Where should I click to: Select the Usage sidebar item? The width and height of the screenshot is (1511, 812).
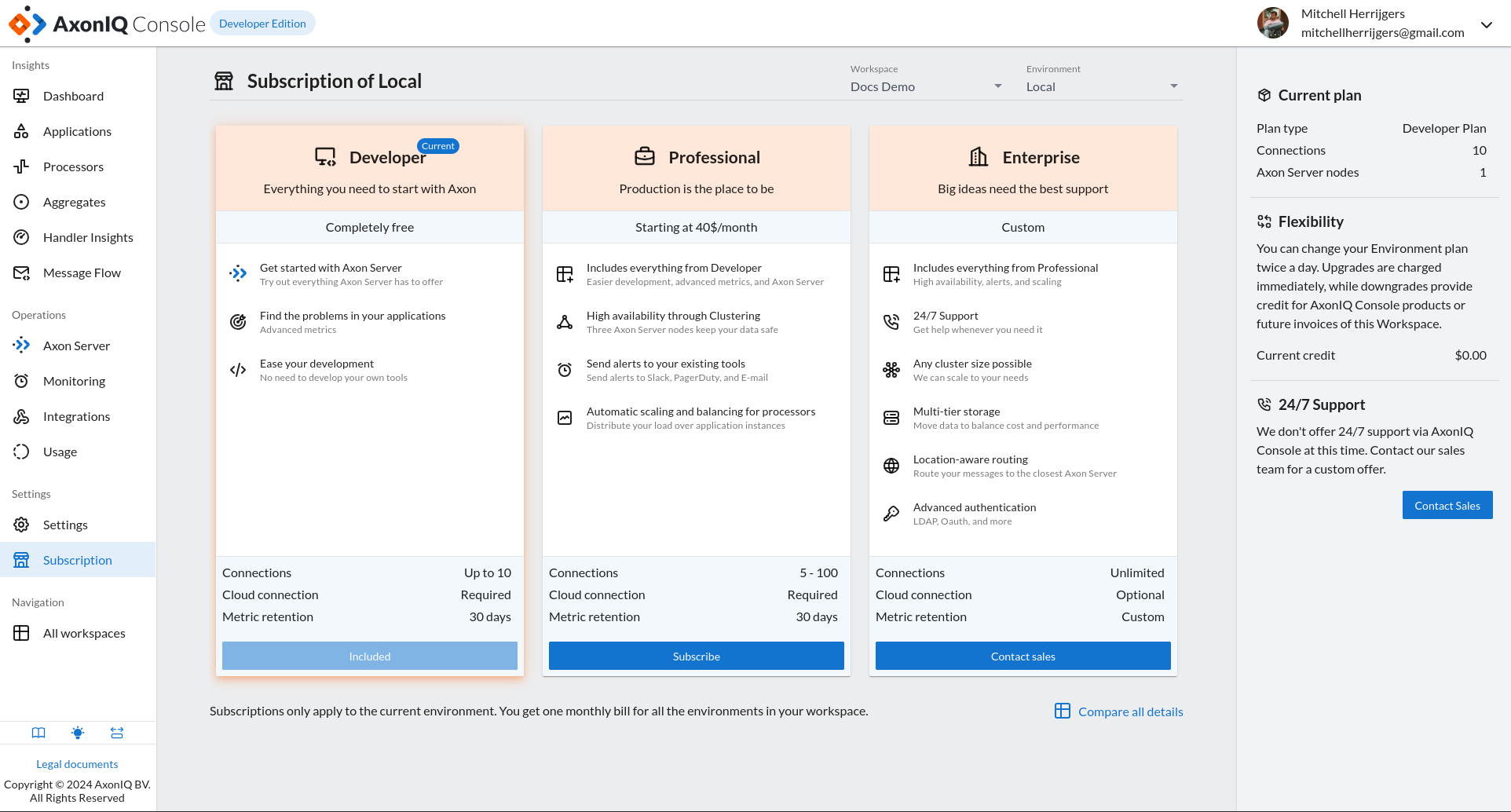[x=78, y=452]
